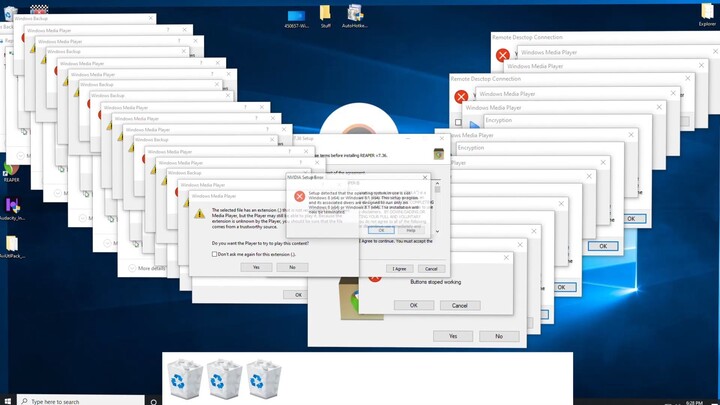Open the REAPER desktop shortcut

coord(11,171)
